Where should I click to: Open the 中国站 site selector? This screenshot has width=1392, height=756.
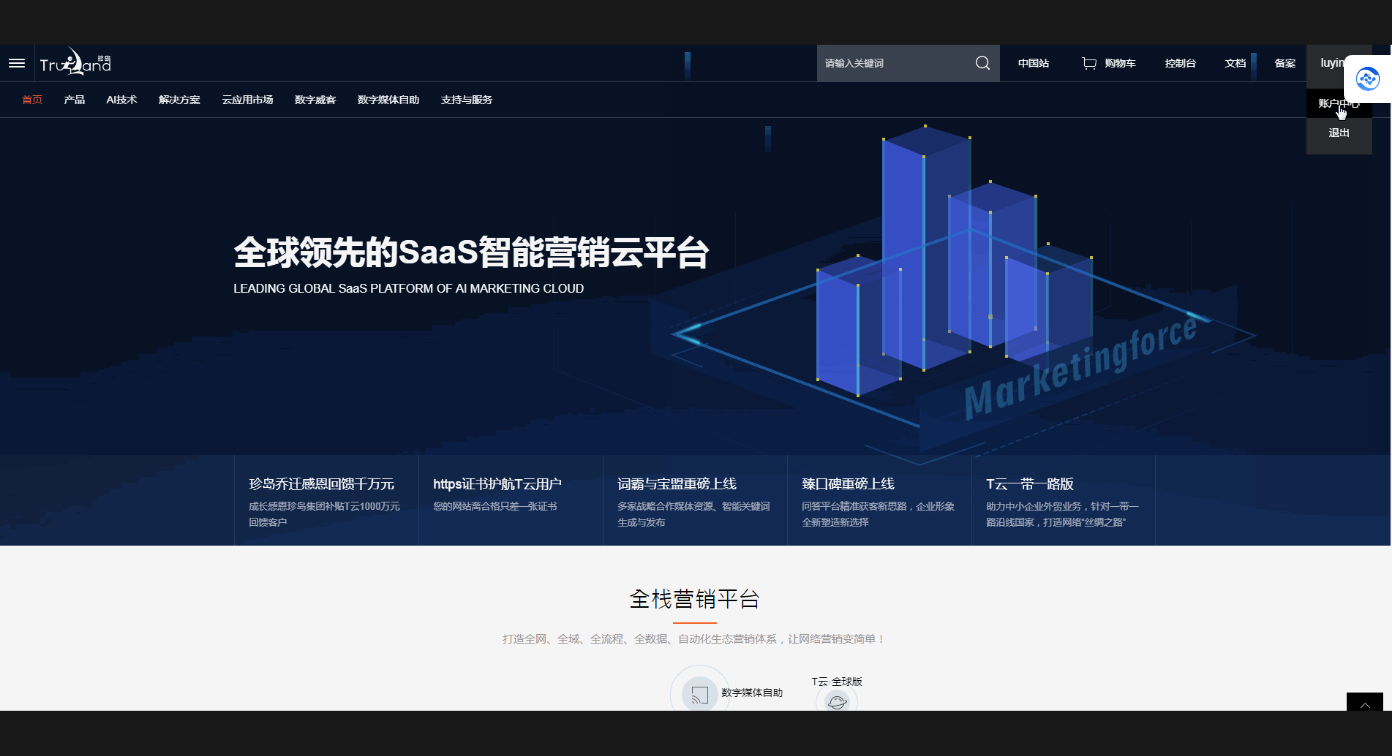click(x=1033, y=63)
